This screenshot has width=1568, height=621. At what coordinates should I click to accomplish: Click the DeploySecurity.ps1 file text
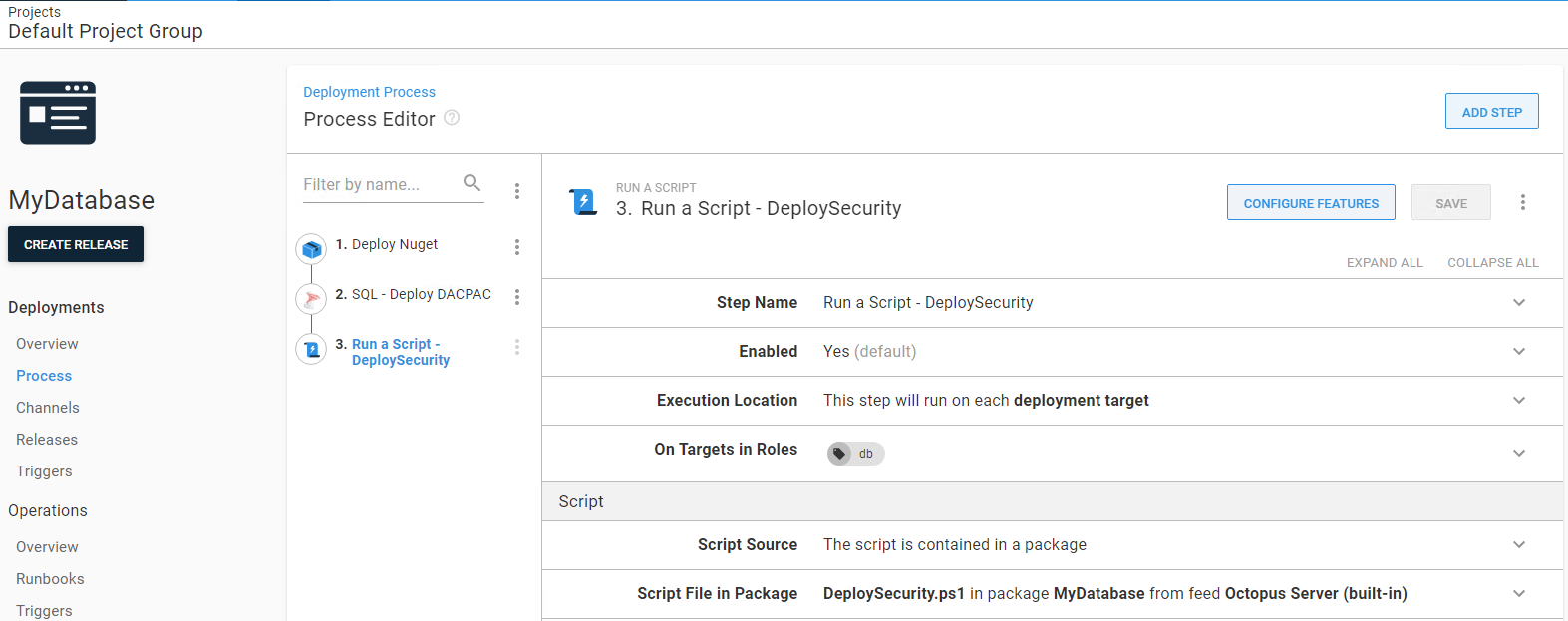(894, 594)
